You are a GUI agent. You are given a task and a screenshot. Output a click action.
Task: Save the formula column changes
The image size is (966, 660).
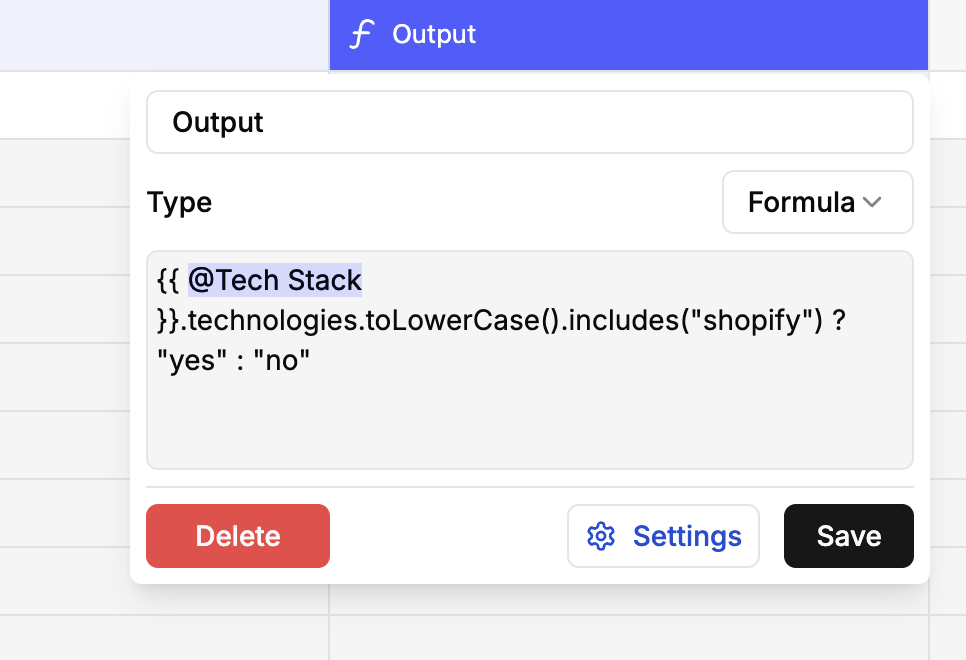click(848, 536)
